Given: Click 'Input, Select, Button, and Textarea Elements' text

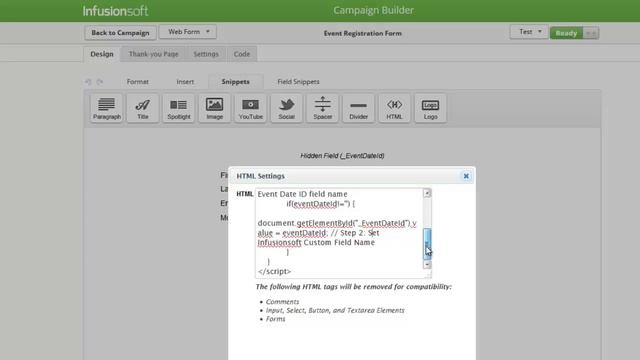Looking at the screenshot, I should [x=335, y=310].
